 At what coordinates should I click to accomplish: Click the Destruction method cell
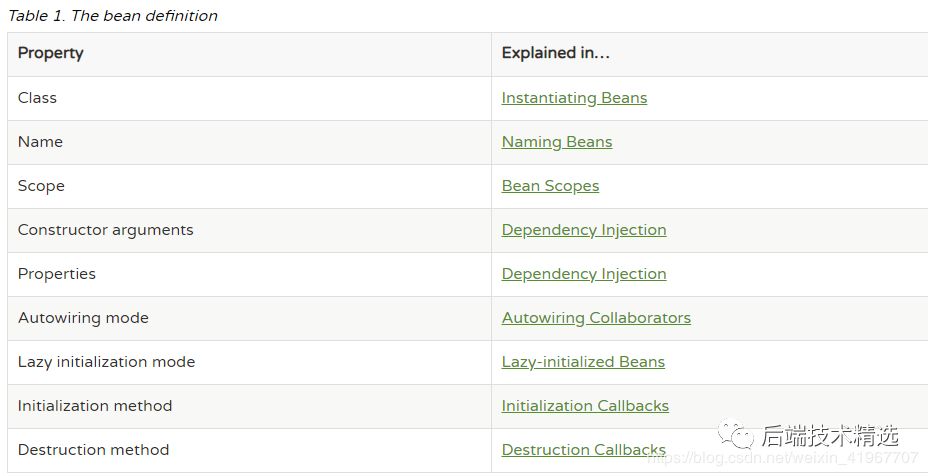coord(94,450)
